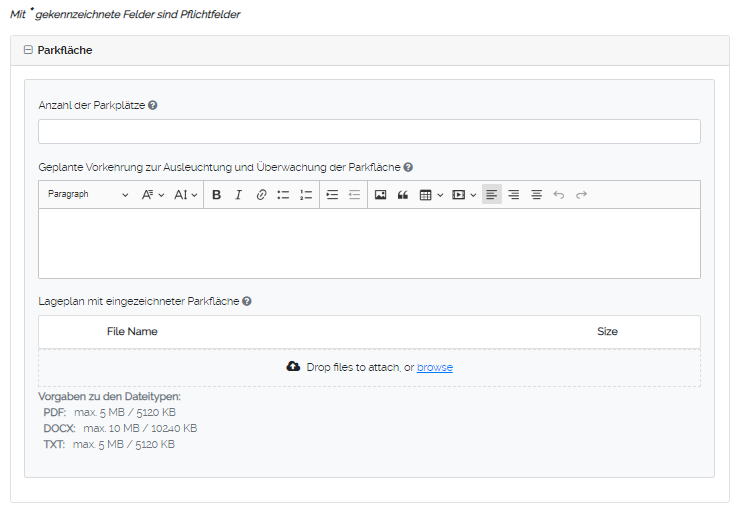
Task: Open the insert media dropdown
Action: [x=464, y=195]
